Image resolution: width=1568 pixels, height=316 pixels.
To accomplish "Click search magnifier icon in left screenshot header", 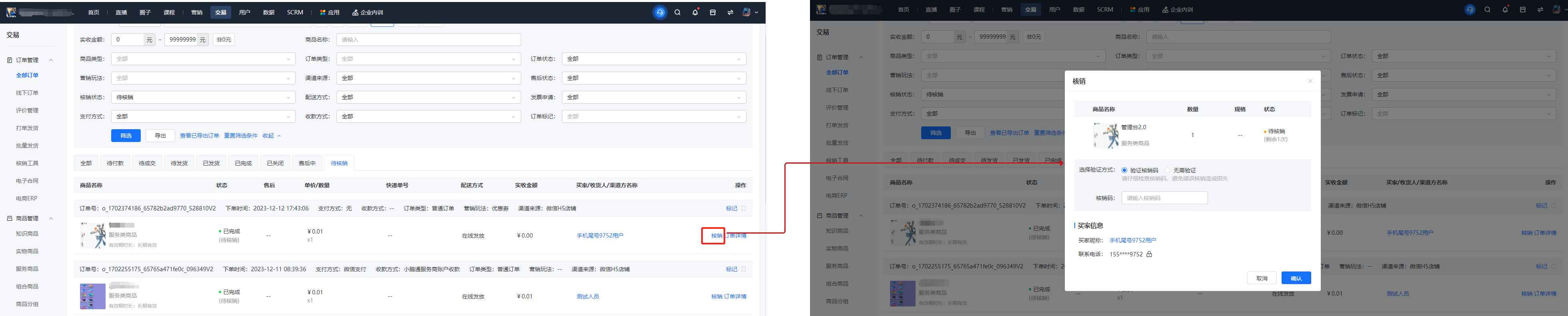I will coord(678,12).
